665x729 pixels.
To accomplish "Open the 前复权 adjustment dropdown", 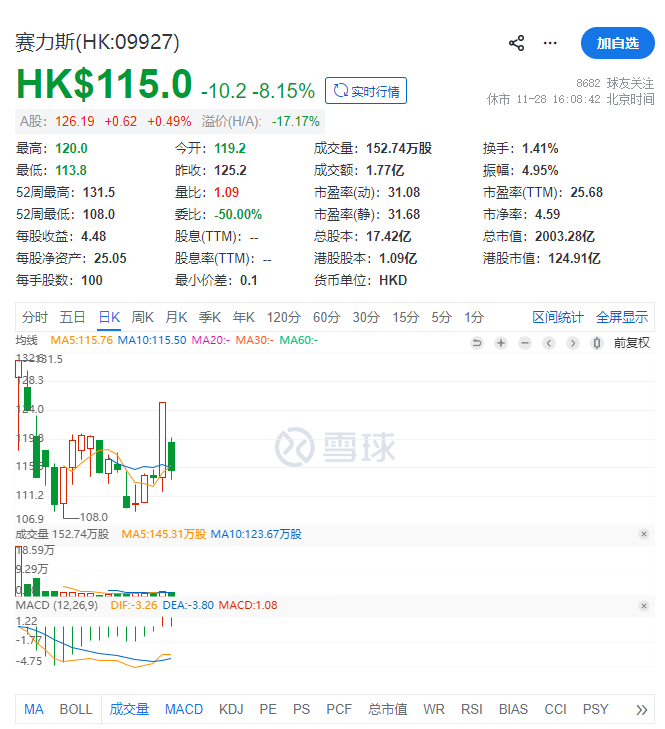I will point(631,343).
